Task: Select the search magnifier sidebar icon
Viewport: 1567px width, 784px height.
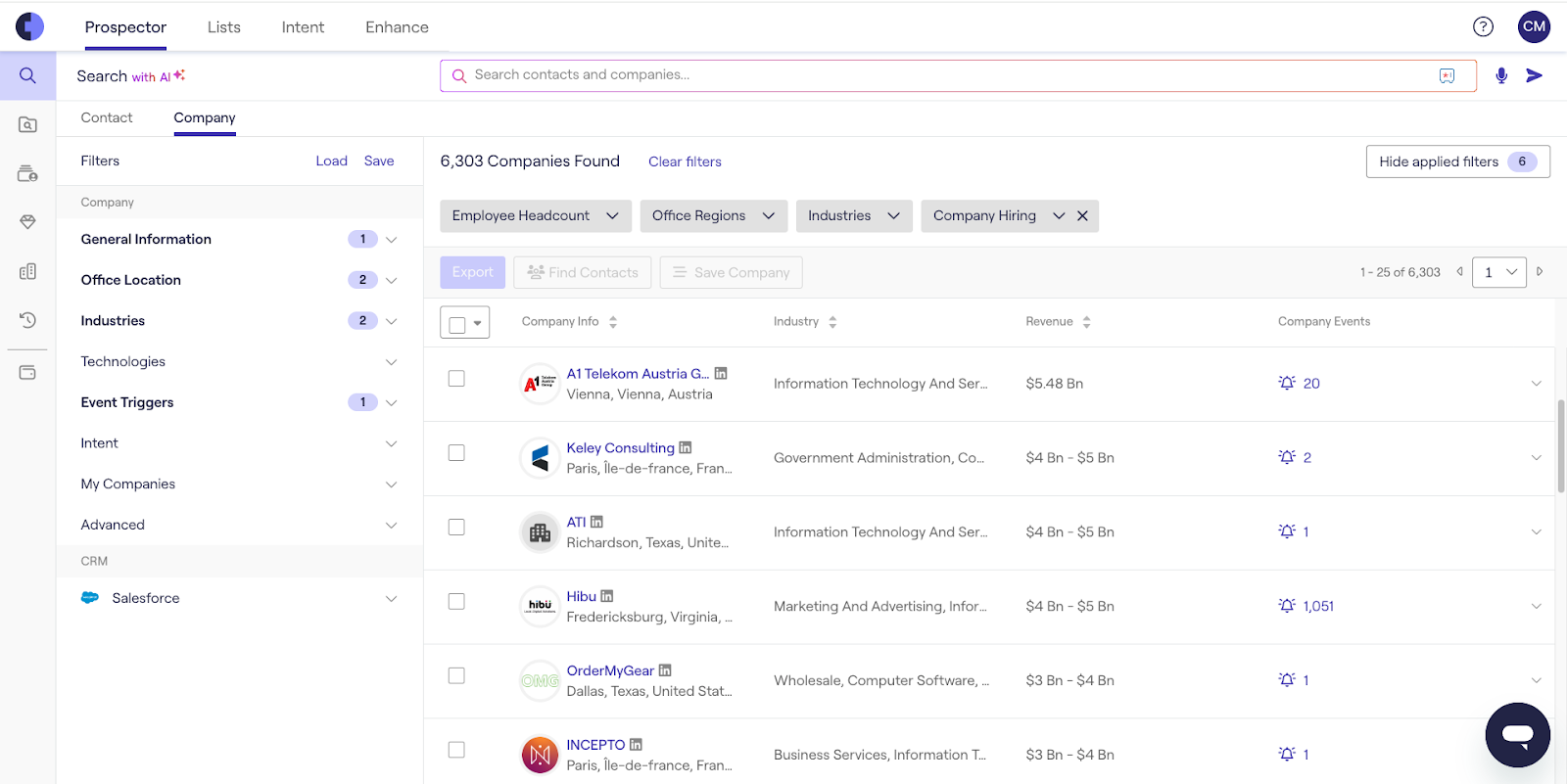Action: pos(27,75)
